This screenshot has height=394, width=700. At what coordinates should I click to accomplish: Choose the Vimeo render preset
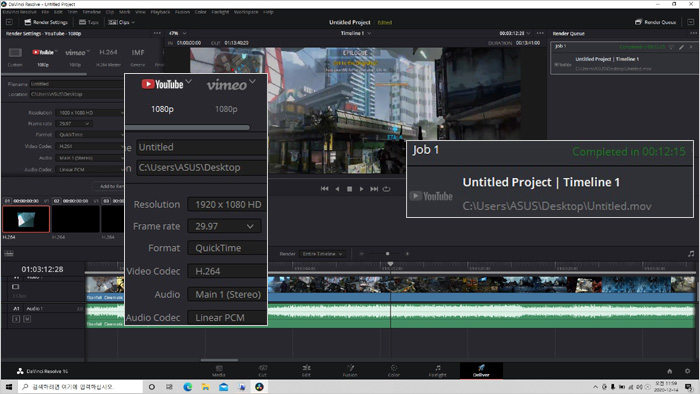(x=75, y=52)
